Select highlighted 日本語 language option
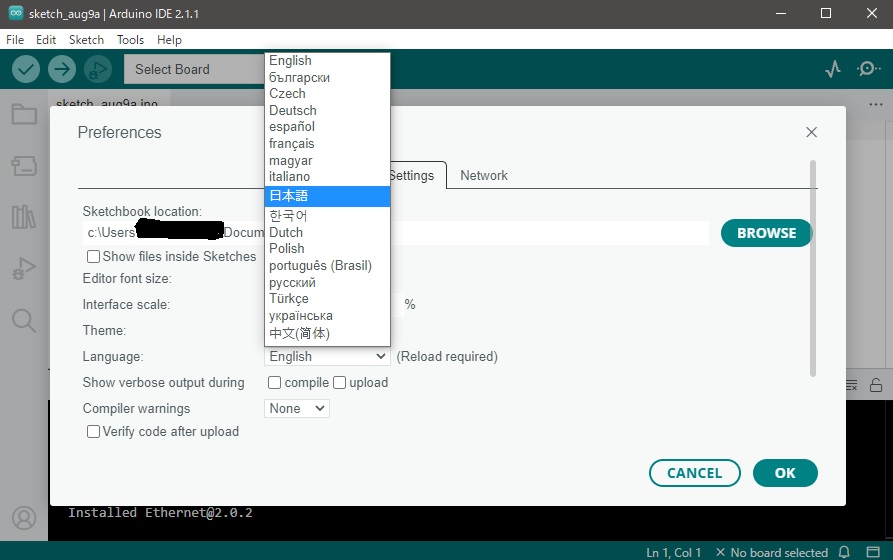This screenshot has height=560, width=893. pyautogui.click(x=327, y=196)
